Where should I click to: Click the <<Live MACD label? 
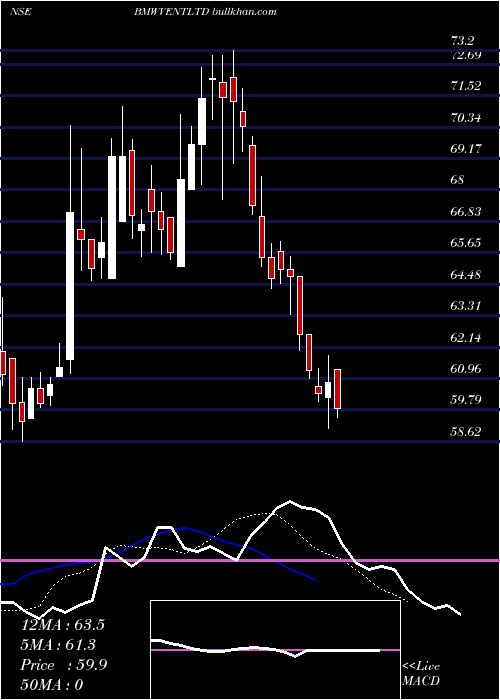click(x=421, y=674)
